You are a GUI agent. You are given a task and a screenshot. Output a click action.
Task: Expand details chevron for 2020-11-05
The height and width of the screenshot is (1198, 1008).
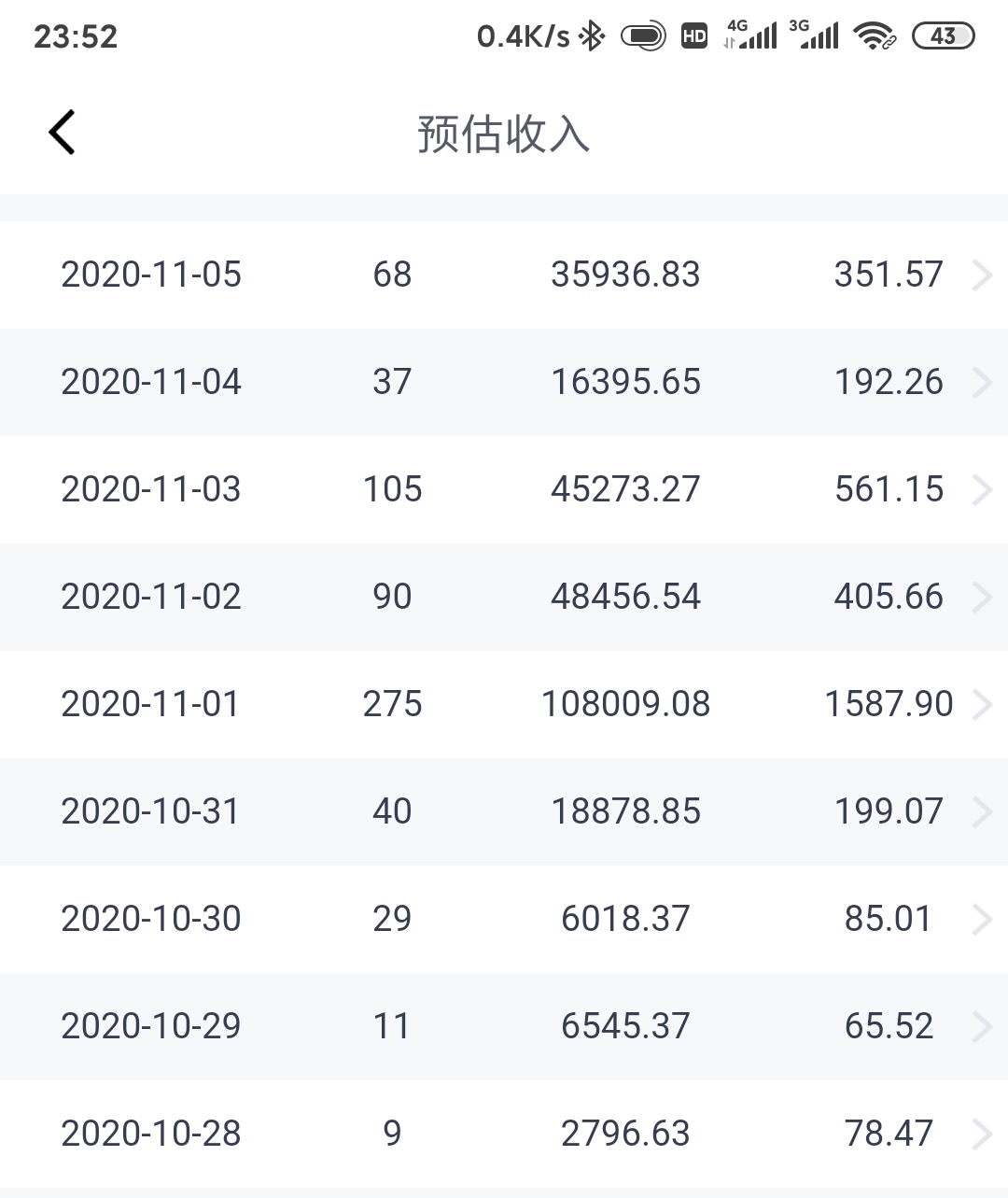(981, 275)
